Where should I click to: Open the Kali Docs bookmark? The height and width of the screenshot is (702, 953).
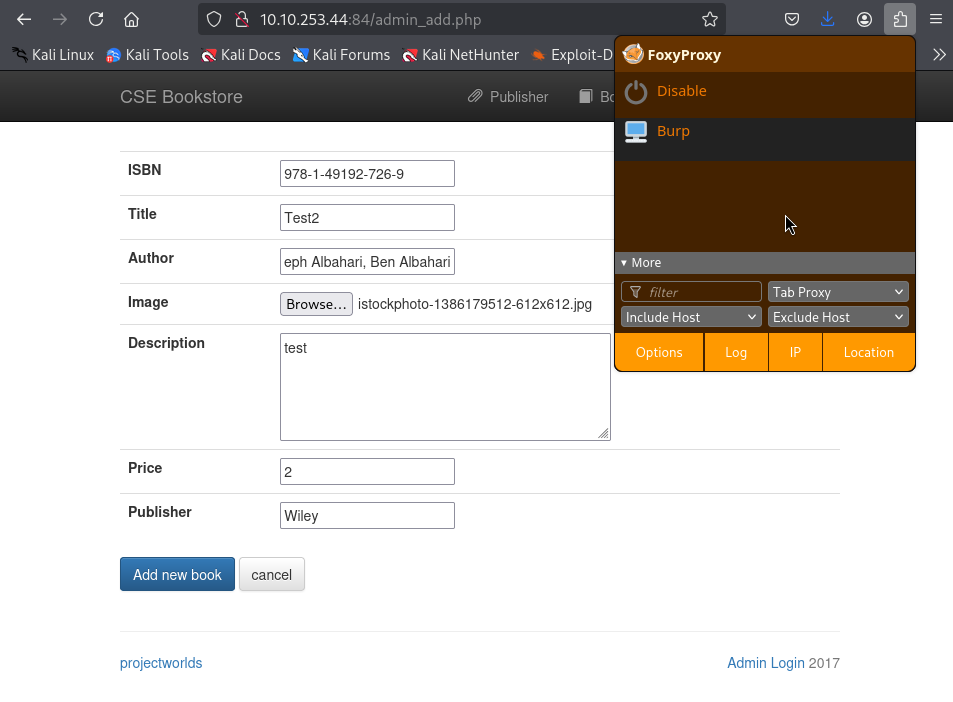(241, 55)
